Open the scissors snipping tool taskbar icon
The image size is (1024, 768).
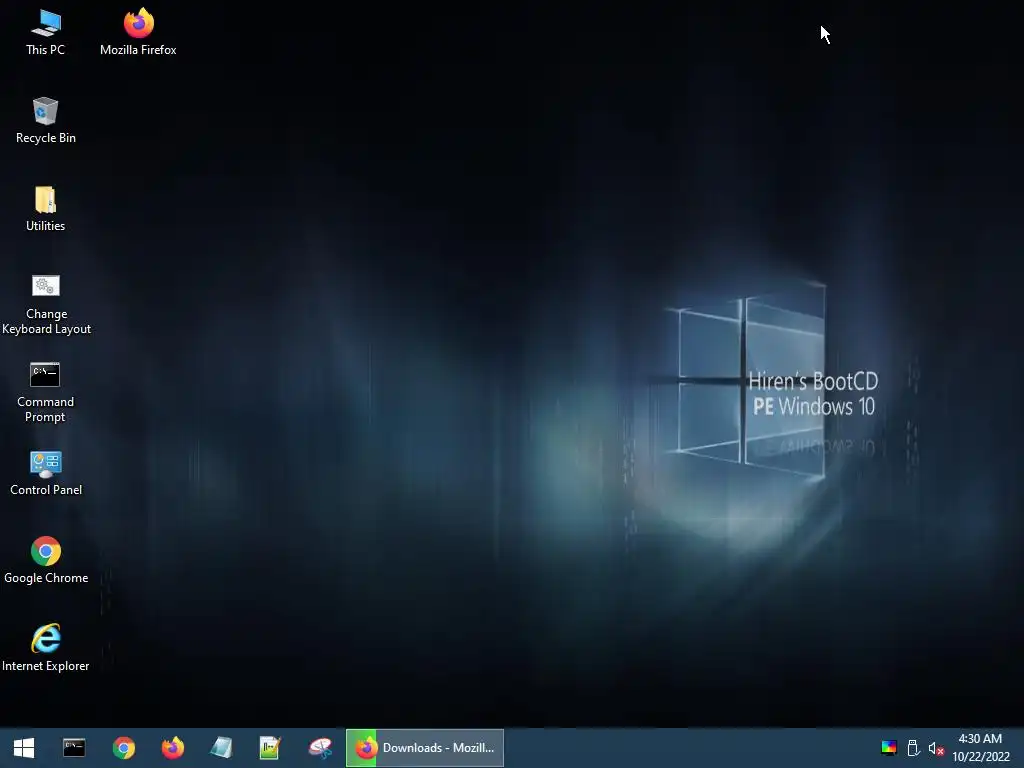[x=320, y=748]
